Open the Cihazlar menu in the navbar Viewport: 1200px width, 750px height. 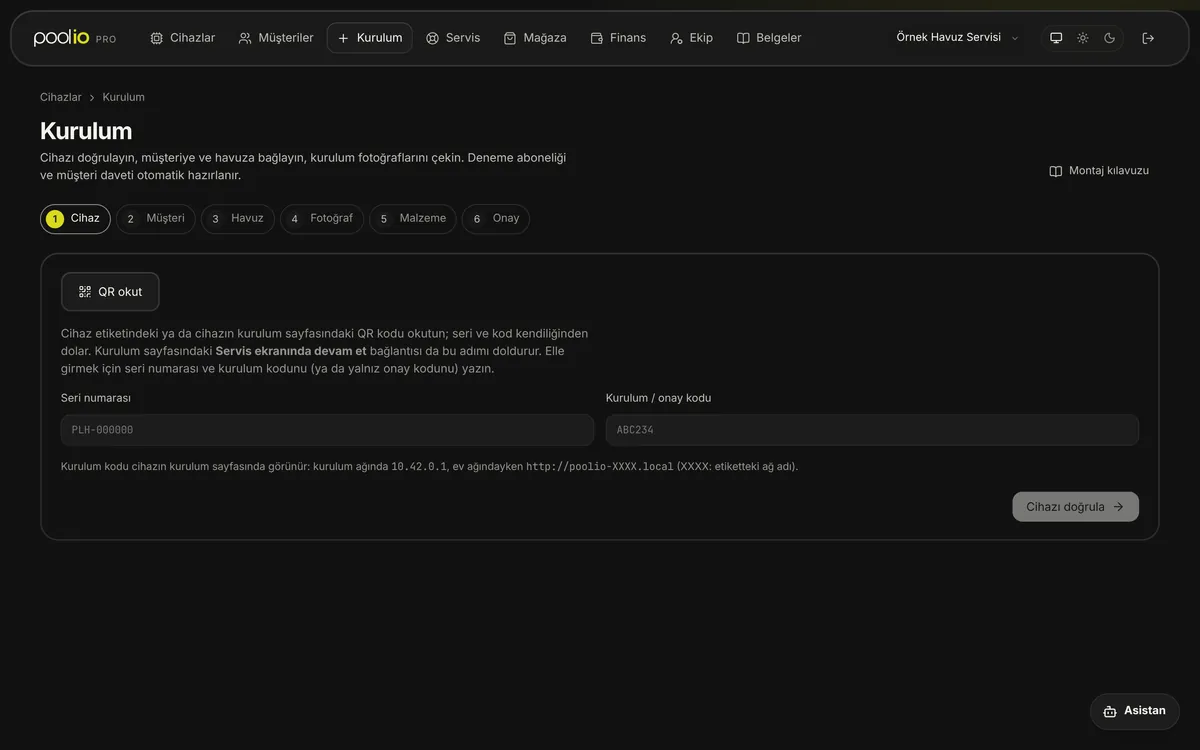[x=183, y=38]
